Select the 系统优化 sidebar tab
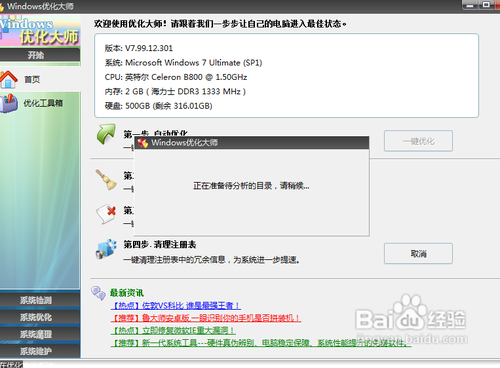 coord(40,317)
